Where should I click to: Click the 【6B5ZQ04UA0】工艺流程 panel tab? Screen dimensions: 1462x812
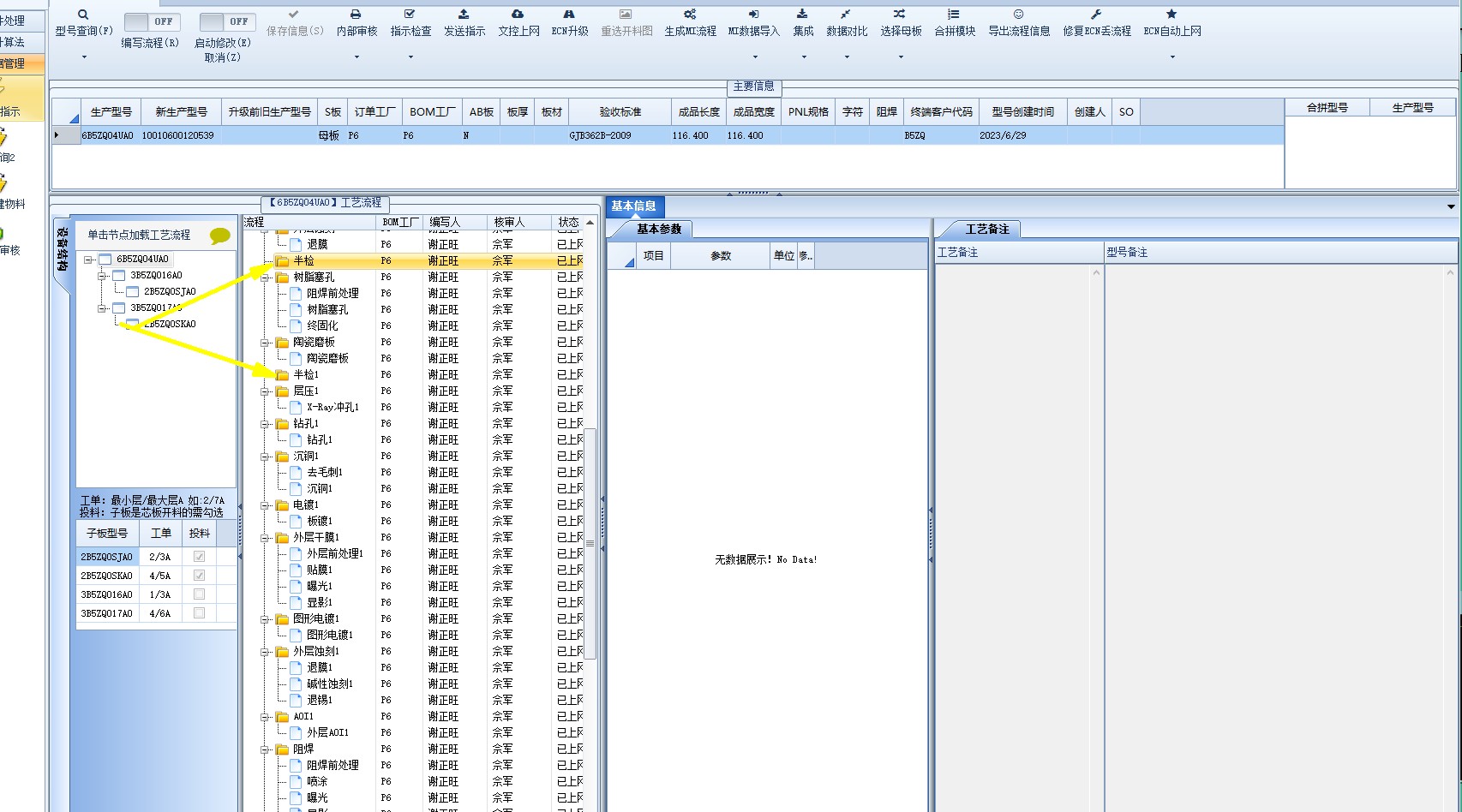click(x=325, y=203)
